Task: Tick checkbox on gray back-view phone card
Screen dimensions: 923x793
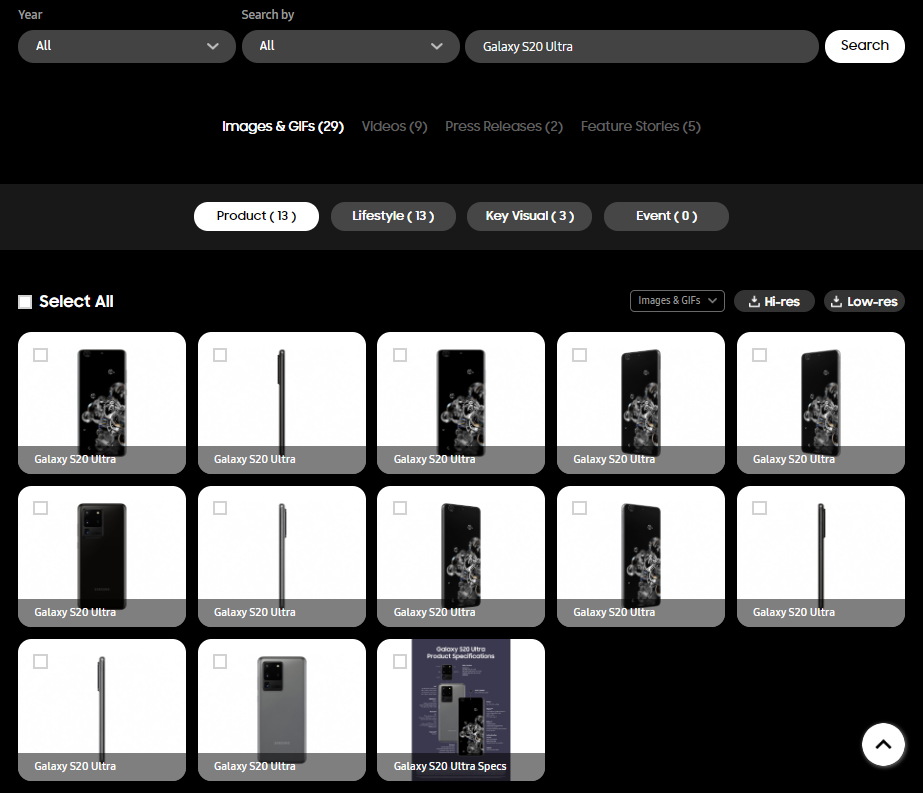Action: point(220,661)
